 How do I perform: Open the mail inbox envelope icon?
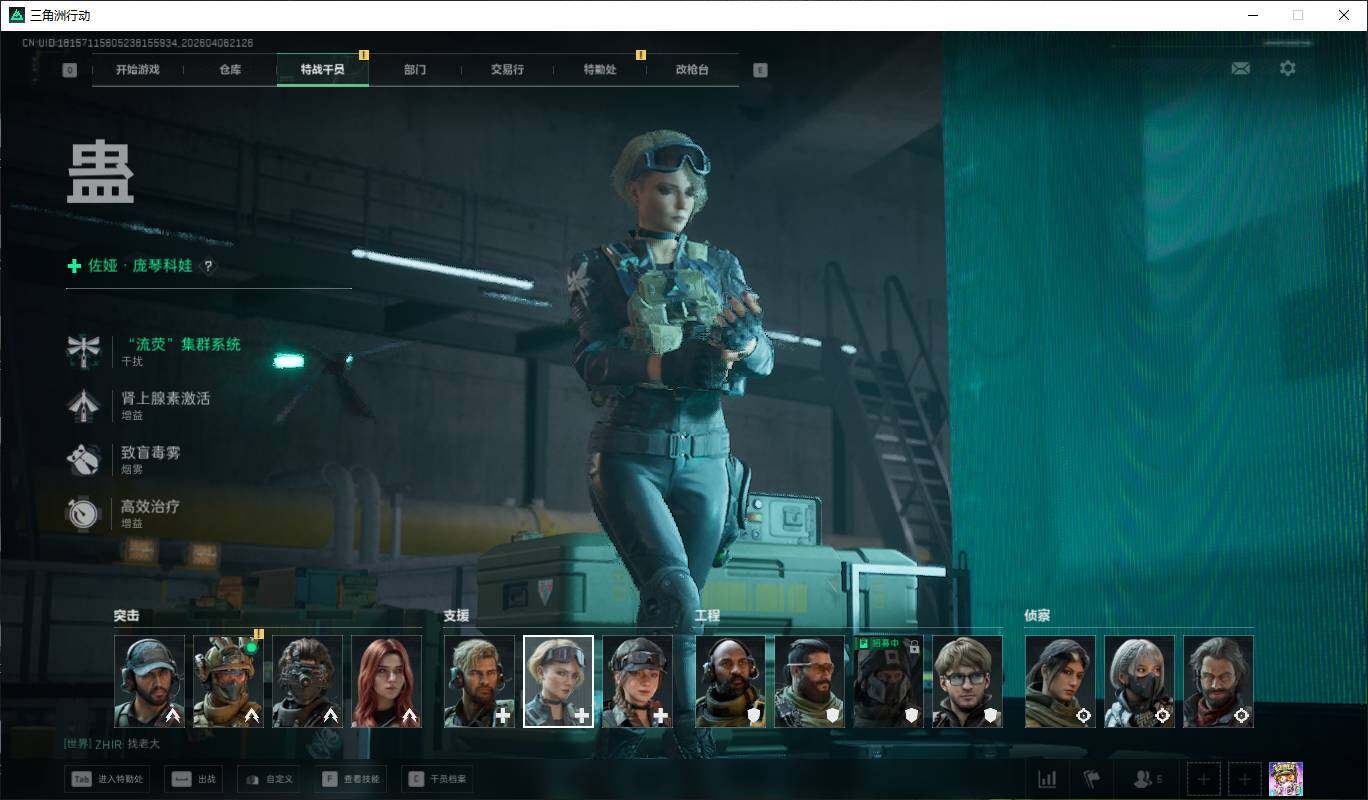tap(1240, 68)
